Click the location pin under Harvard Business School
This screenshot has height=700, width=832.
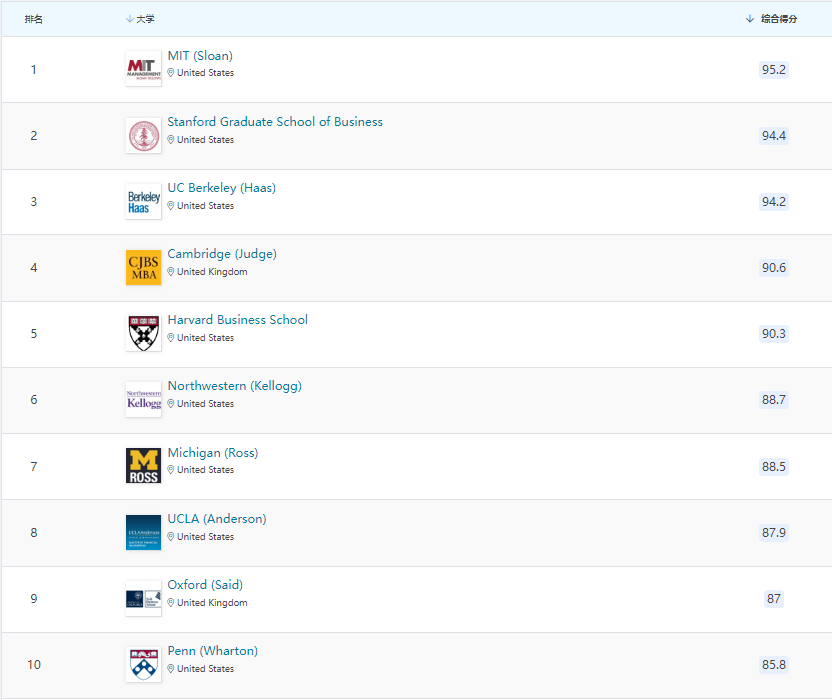pos(171,338)
